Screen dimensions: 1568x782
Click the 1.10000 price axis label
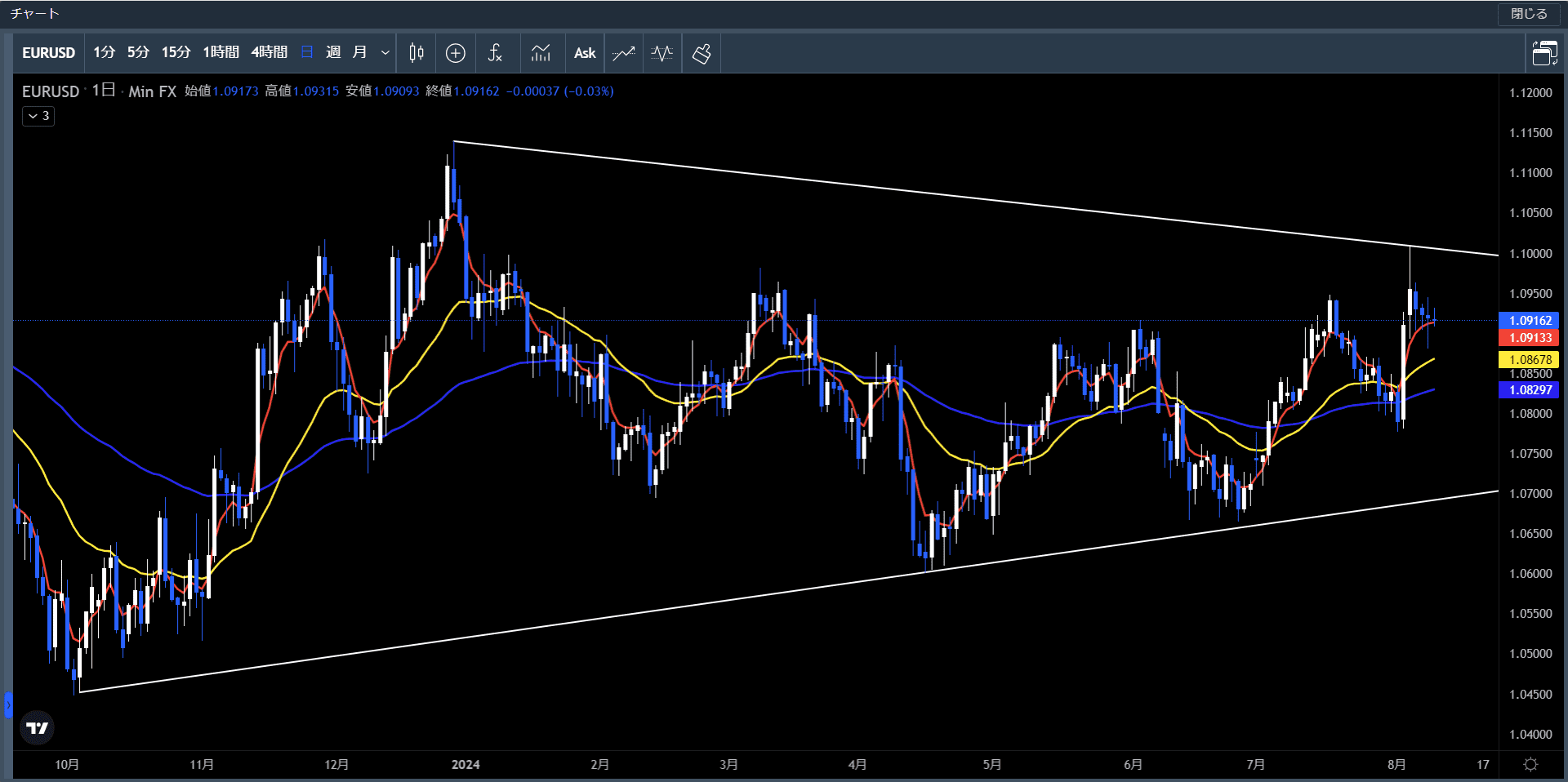[1530, 254]
